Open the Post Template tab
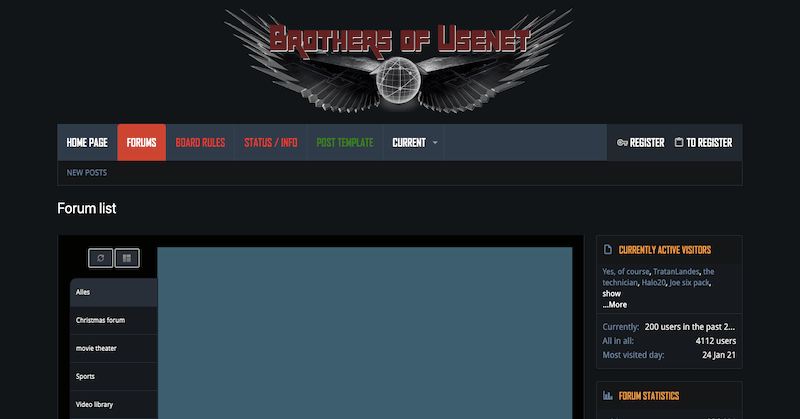This screenshot has width=800, height=419. coord(345,142)
